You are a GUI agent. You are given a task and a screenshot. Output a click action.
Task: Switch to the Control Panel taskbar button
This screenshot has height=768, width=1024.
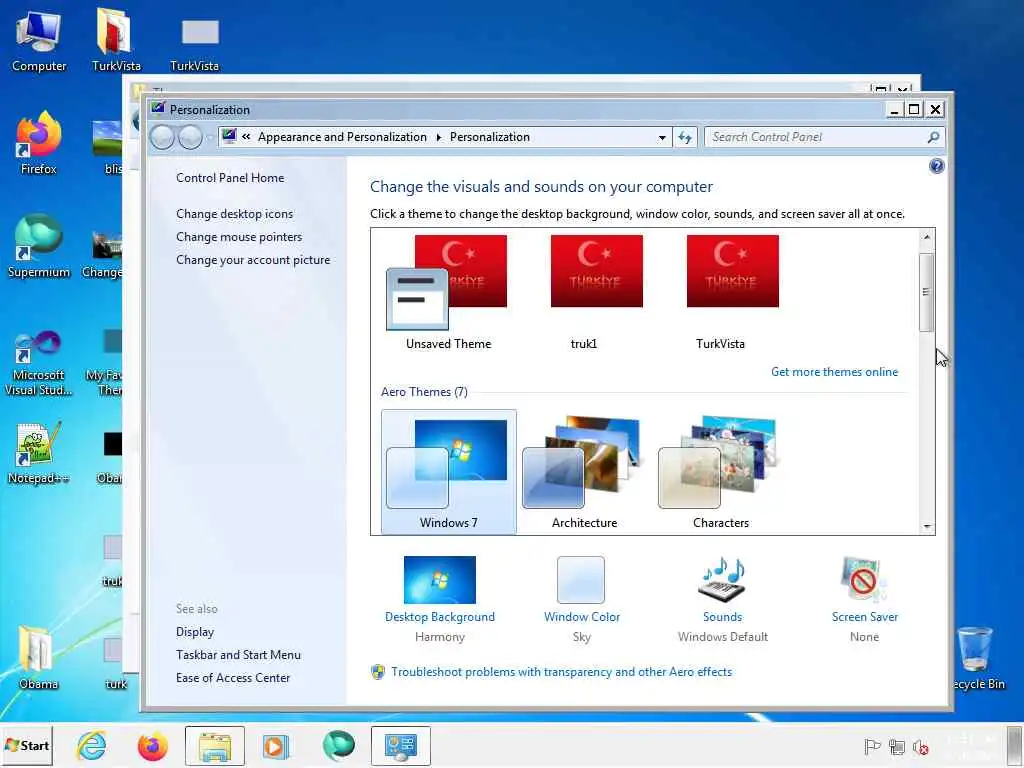400,745
